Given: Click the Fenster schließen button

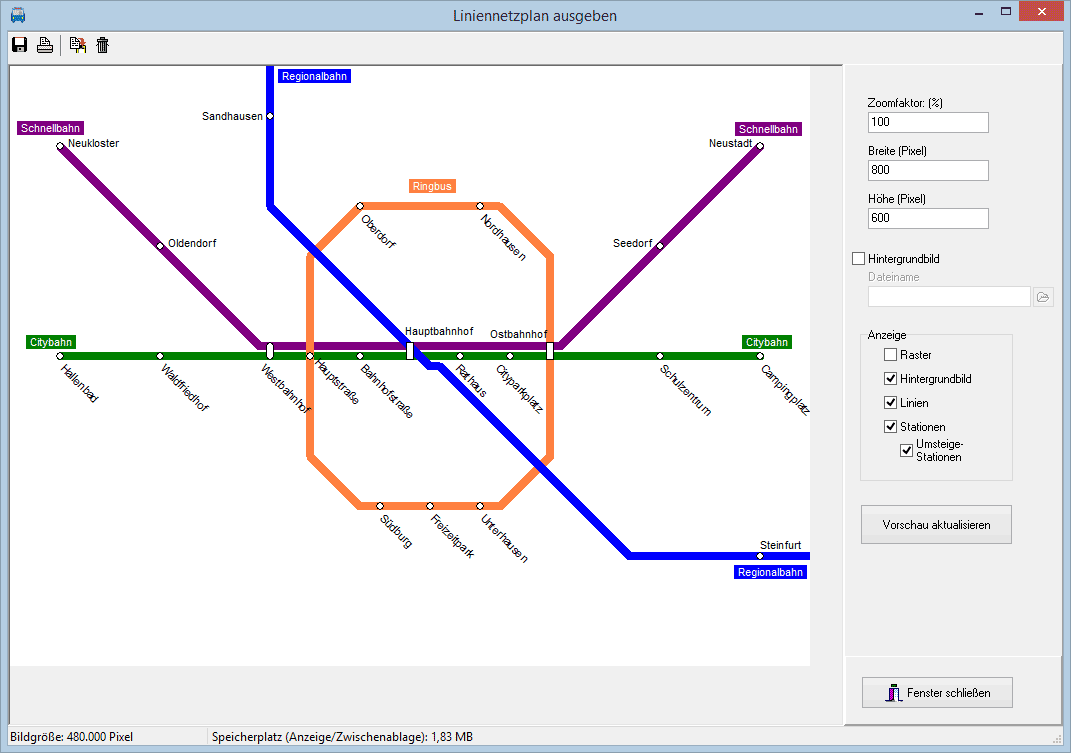Looking at the screenshot, I should 936,692.
